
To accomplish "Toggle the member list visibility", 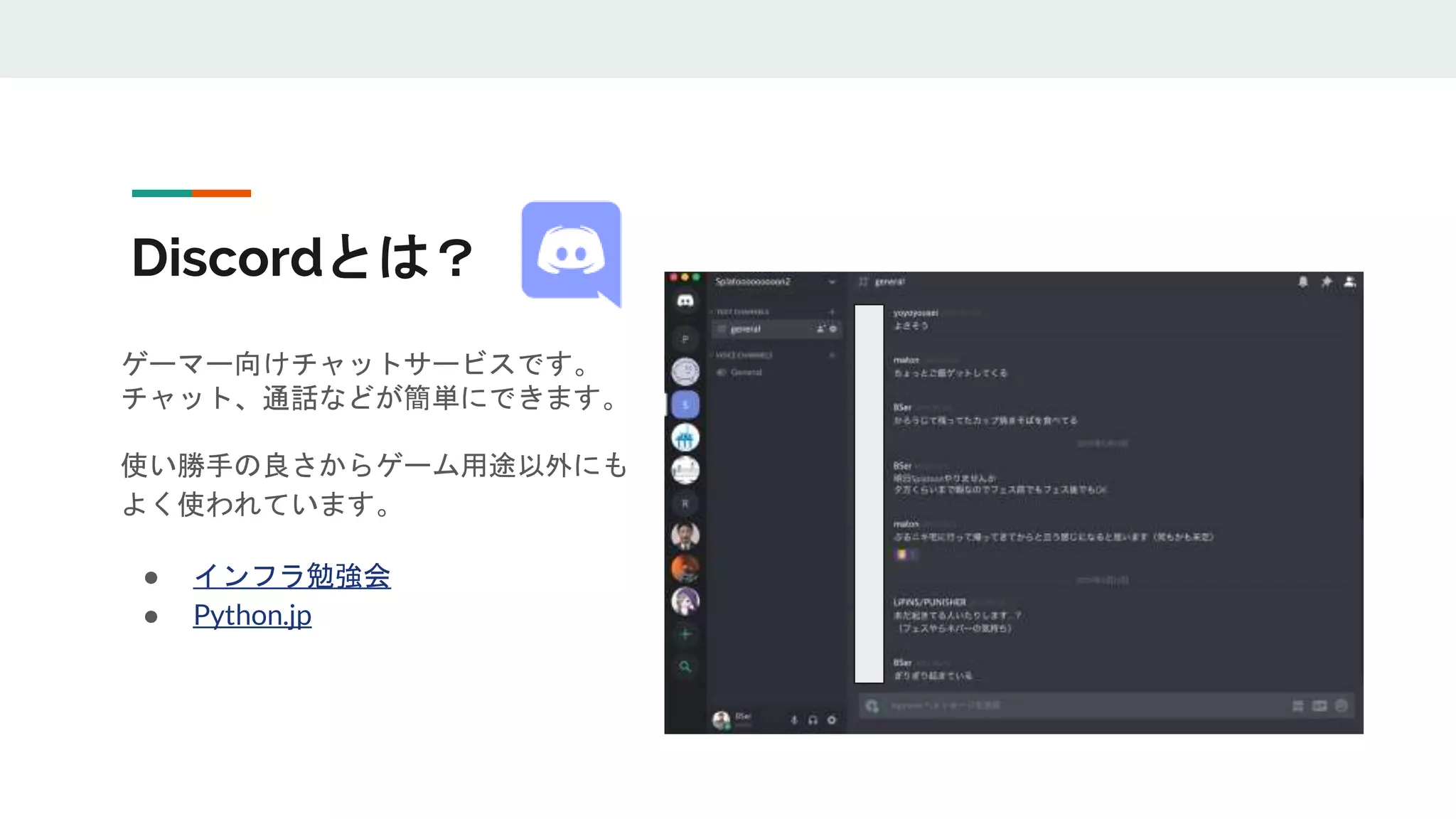I will [1349, 282].
